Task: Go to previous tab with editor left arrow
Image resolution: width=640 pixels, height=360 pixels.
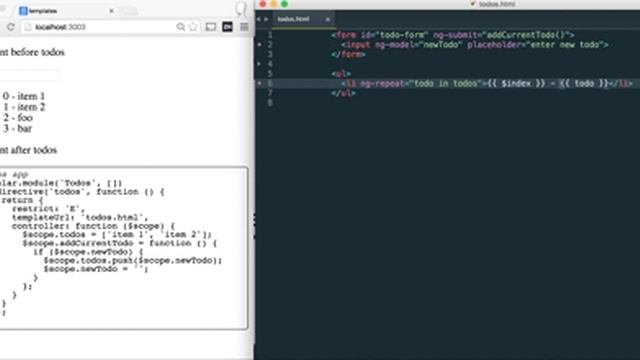Action: point(258,19)
